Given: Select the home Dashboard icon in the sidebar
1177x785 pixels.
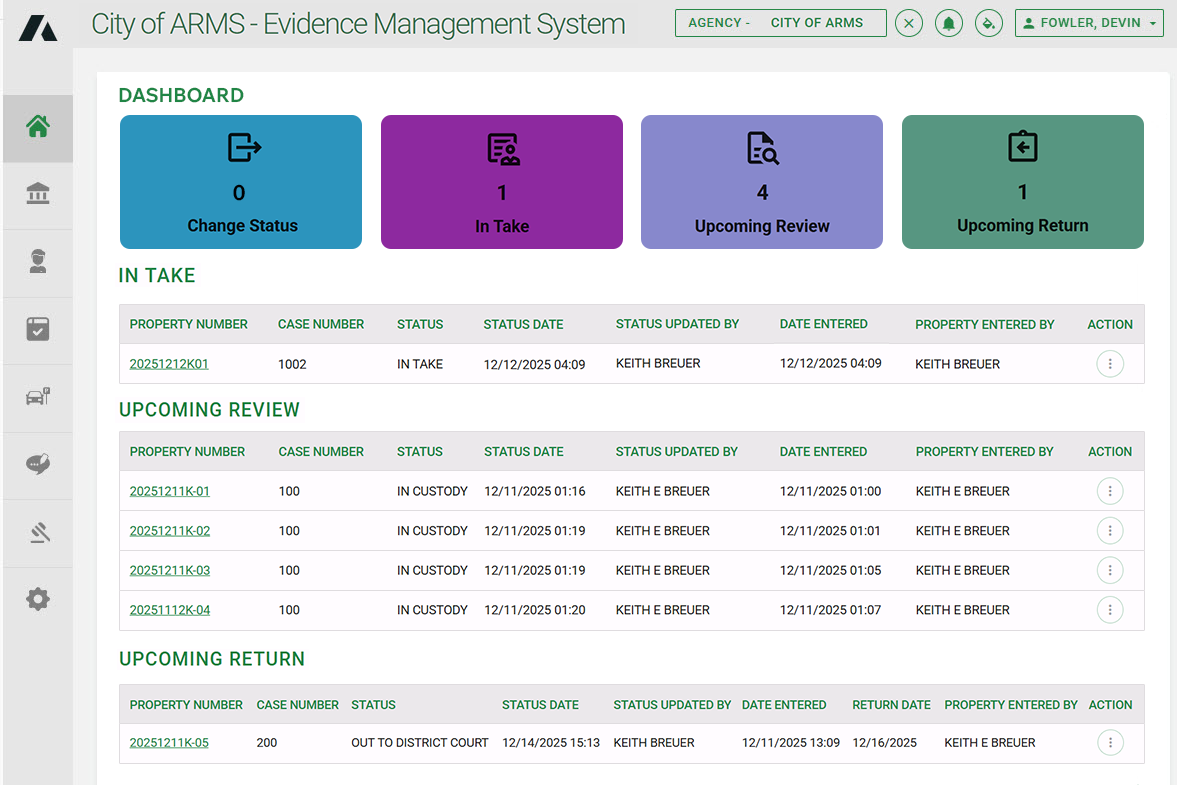Looking at the screenshot, I should (x=37, y=128).
